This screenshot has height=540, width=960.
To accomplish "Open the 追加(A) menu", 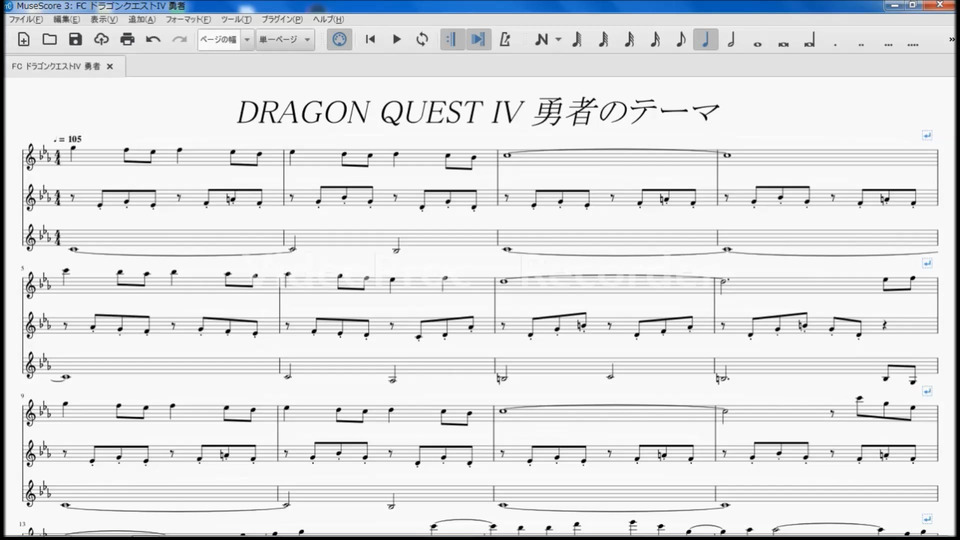I will coord(142,20).
